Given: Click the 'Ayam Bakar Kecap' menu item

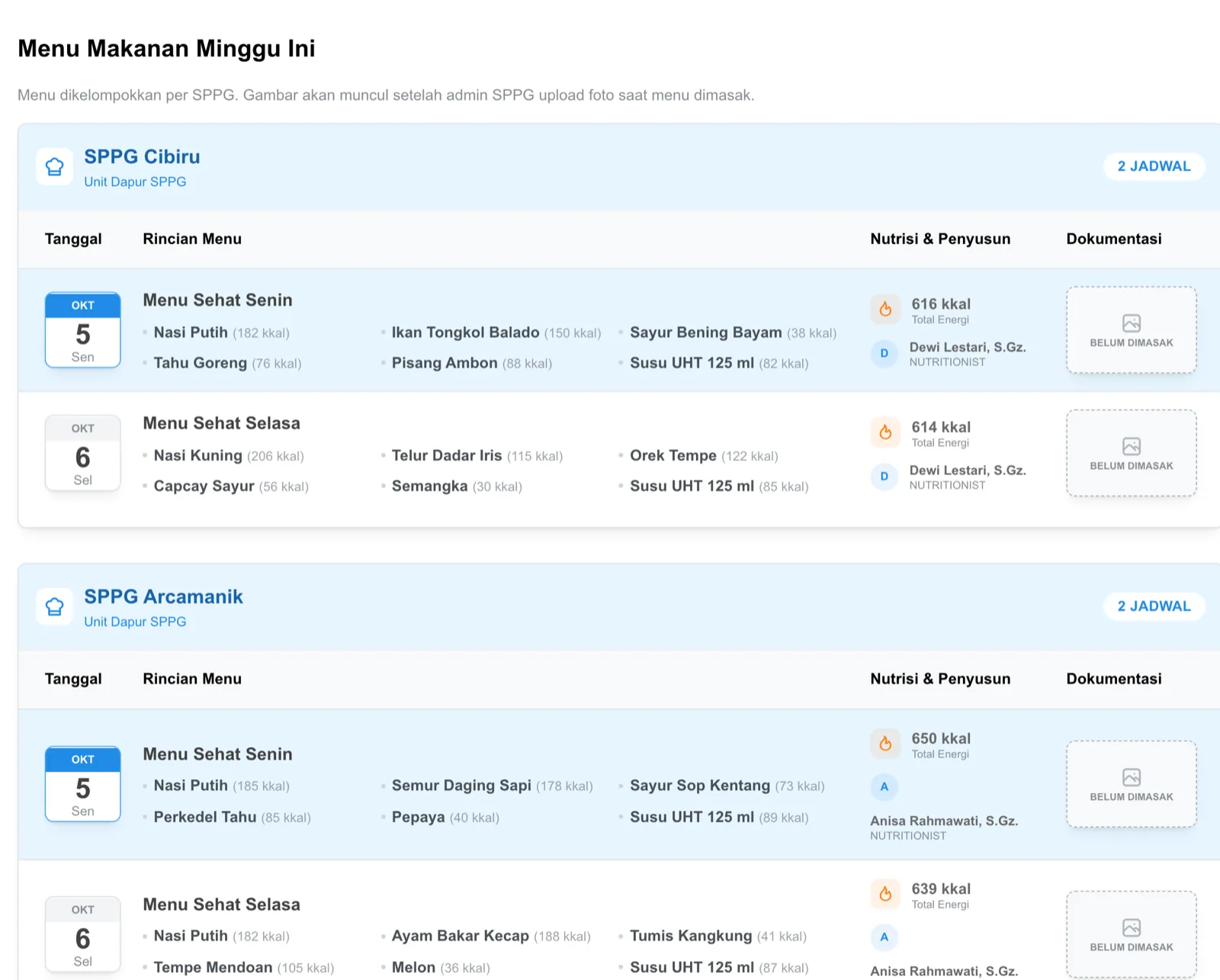Looking at the screenshot, I should point(460,936).
